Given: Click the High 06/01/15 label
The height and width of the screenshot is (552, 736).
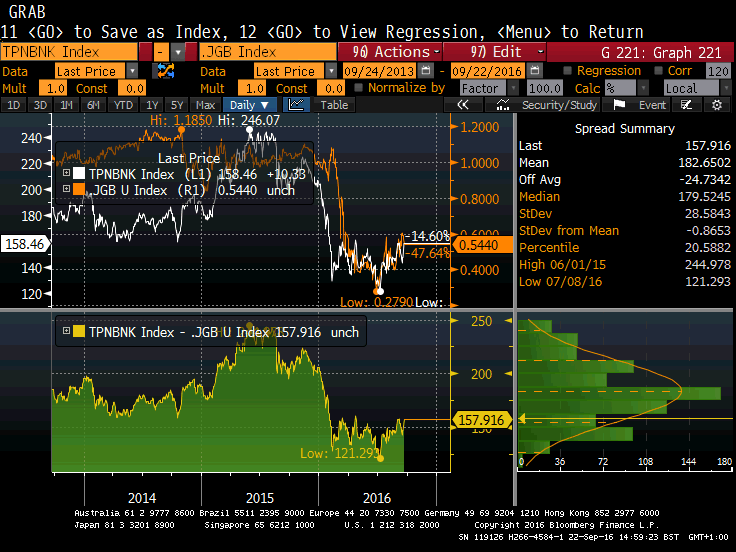Looking at the screenshot, I should [x=562, y=265].
